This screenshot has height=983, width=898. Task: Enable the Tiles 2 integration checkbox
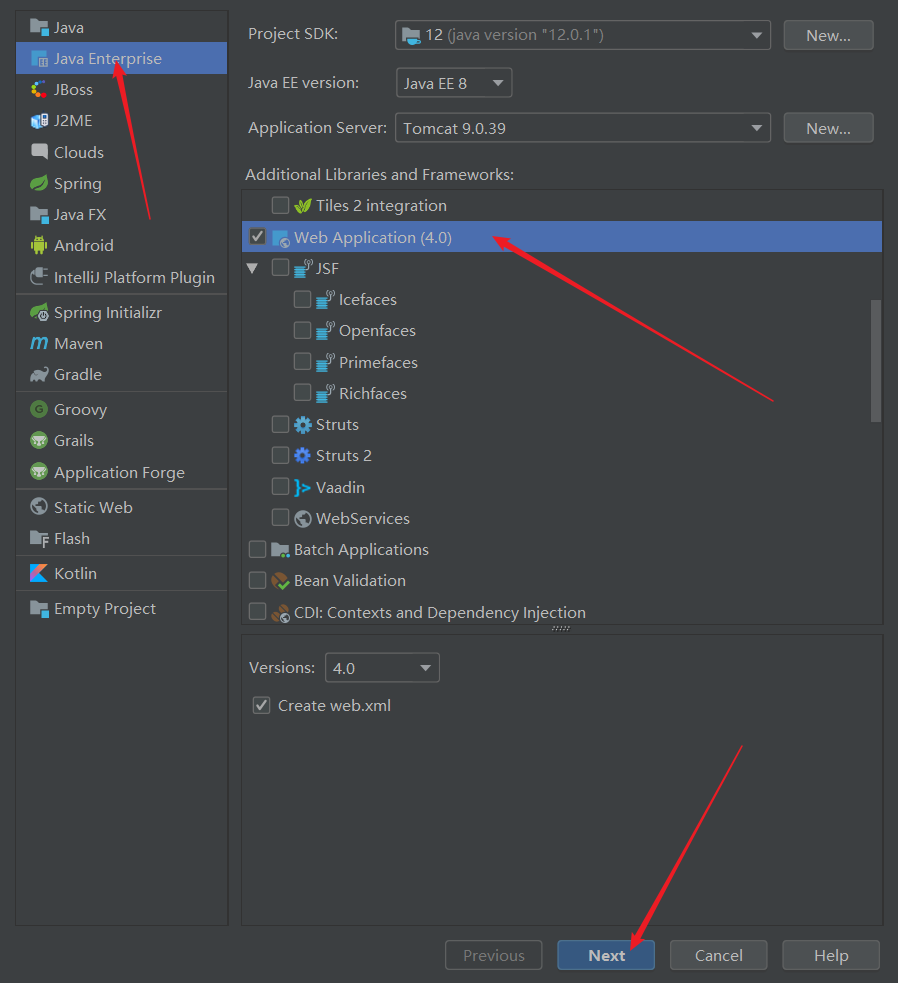point(280,205)
